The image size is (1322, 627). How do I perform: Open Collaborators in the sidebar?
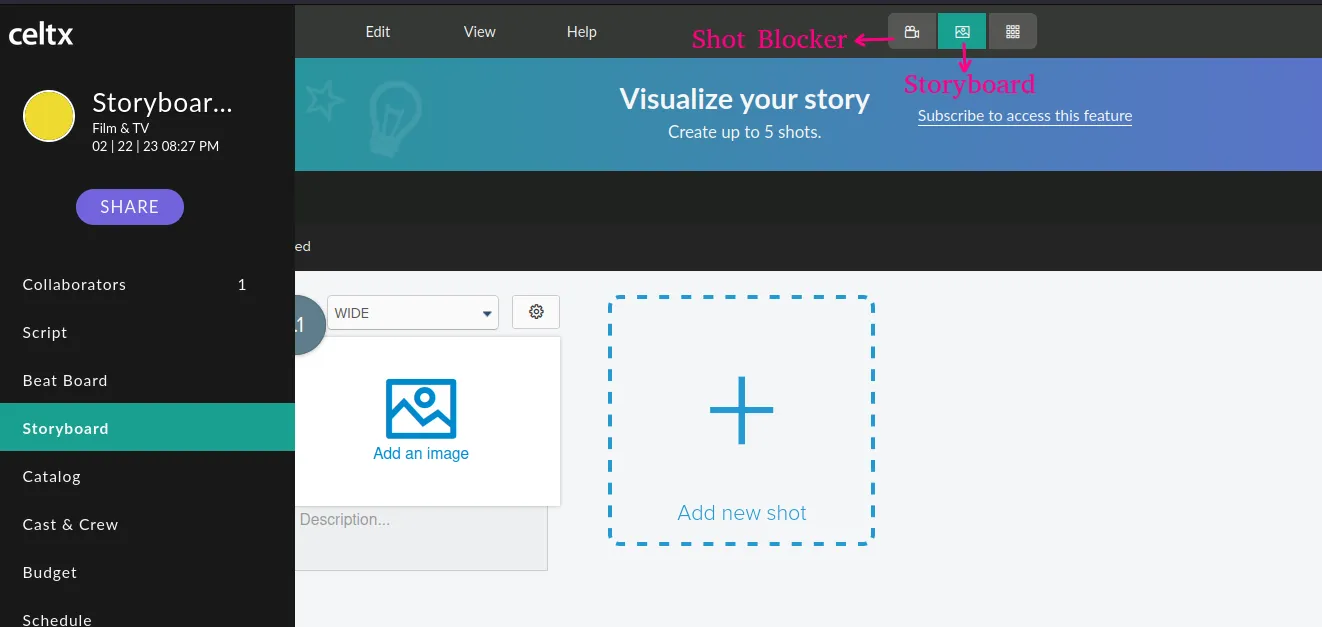click(147, 284)
